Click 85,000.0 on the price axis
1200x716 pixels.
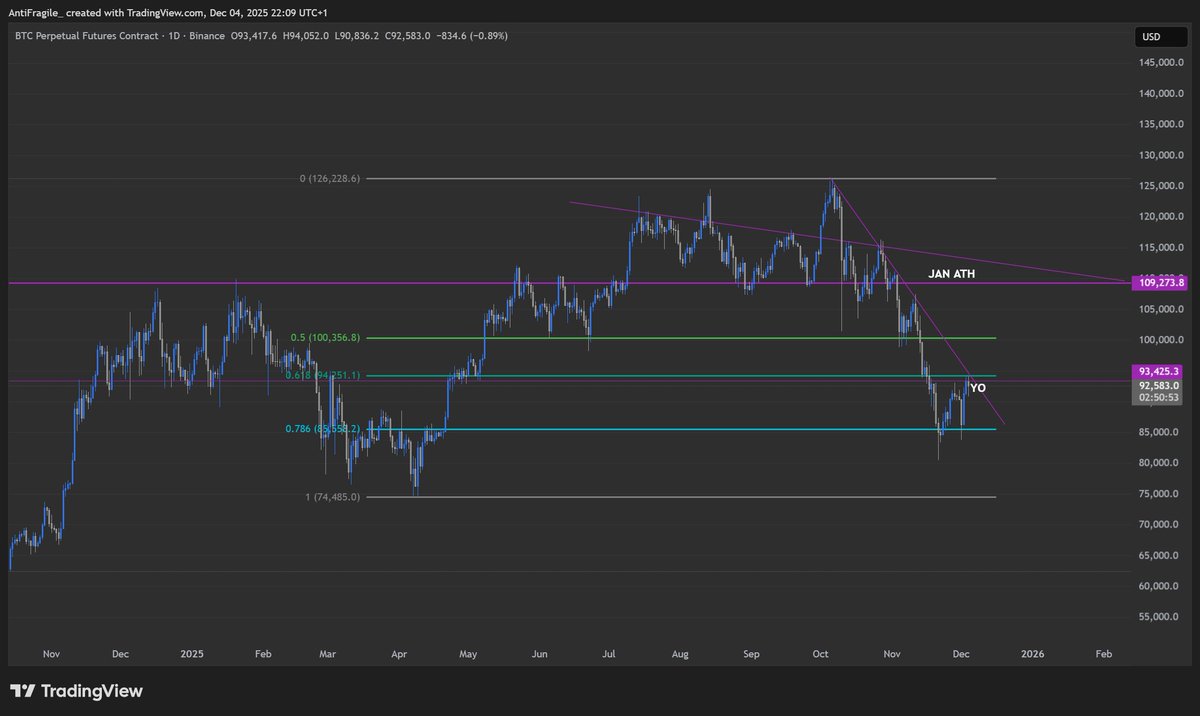pyautogui.click(x=1160, y=432)
